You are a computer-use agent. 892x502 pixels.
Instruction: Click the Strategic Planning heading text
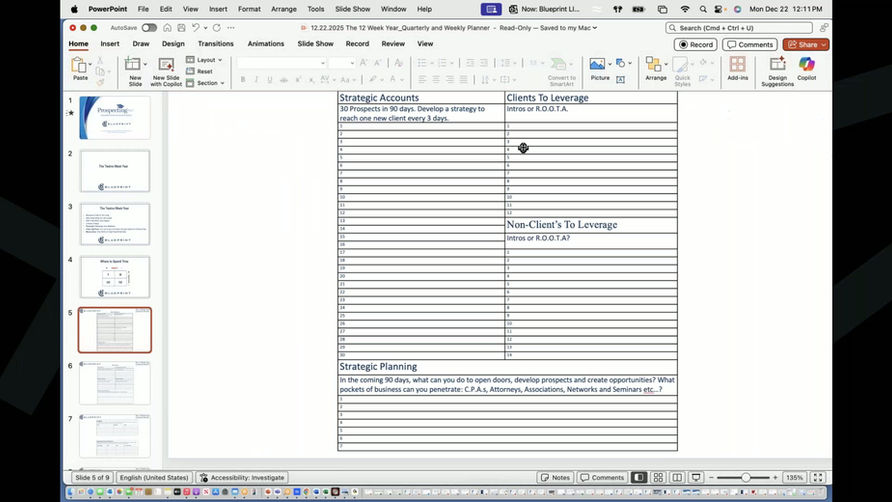pyautogui.click(x=378, y=367)
